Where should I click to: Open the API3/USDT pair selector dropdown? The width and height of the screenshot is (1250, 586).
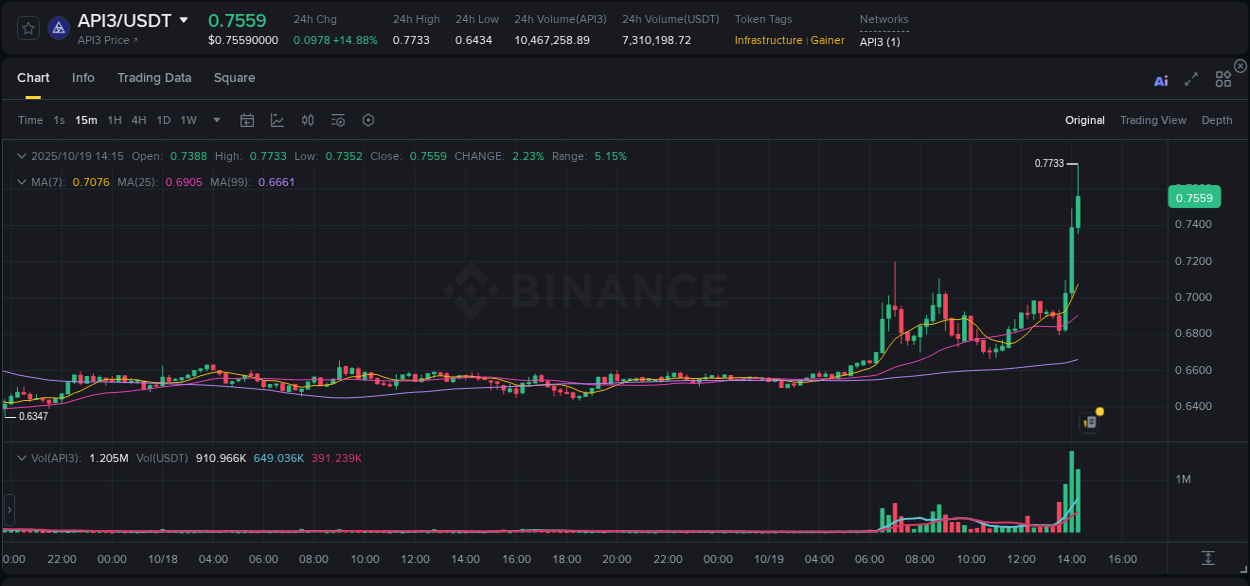point(183,19)
